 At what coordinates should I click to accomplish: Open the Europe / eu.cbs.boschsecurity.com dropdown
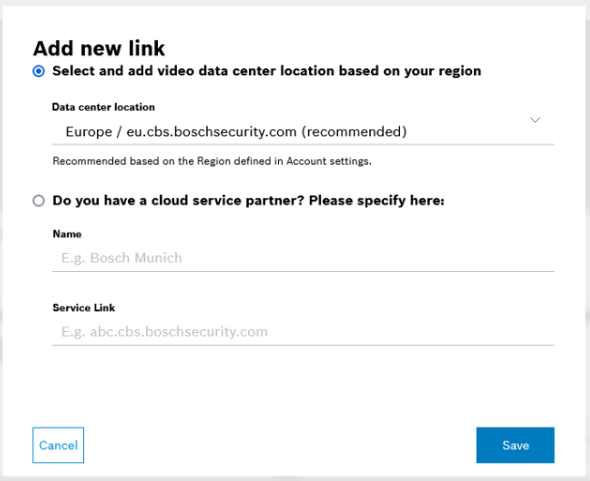(x=303, y=131)
